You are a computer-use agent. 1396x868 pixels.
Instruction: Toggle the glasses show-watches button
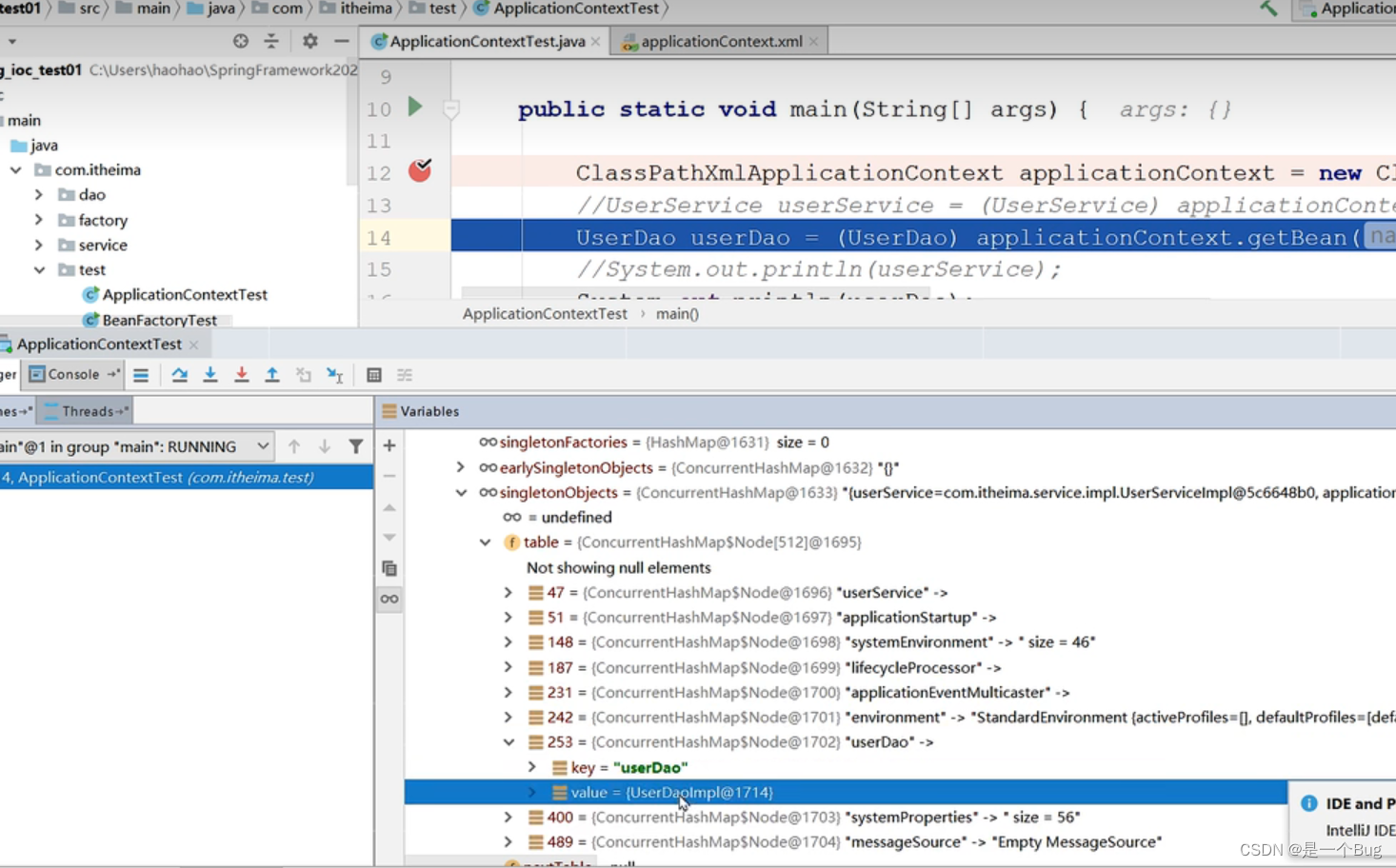389,599
